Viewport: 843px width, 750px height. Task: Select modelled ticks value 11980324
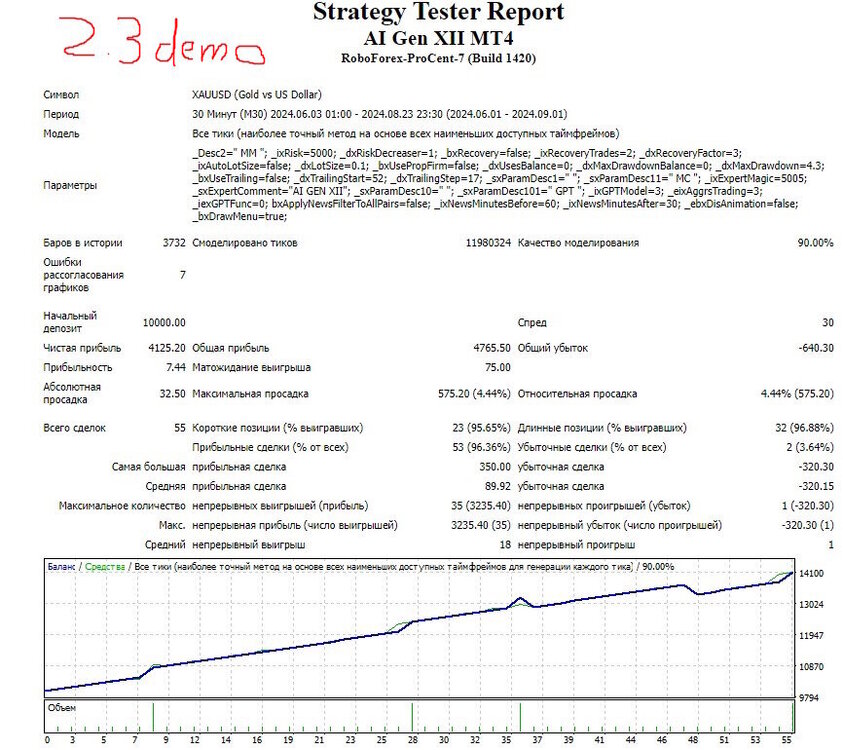click(x=488, y=242)
